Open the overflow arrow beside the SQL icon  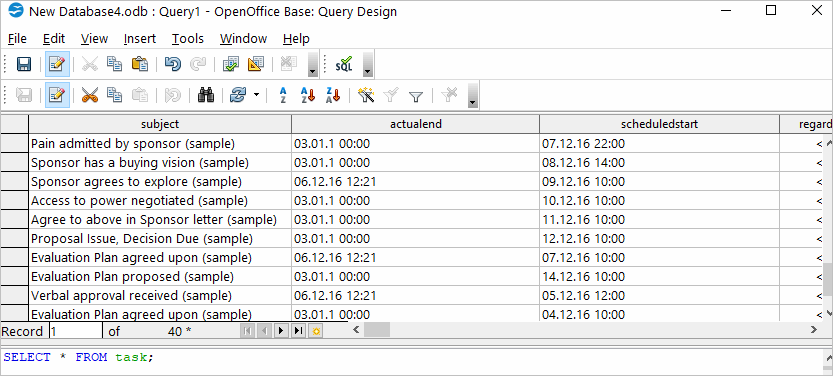tap(368, 64)
